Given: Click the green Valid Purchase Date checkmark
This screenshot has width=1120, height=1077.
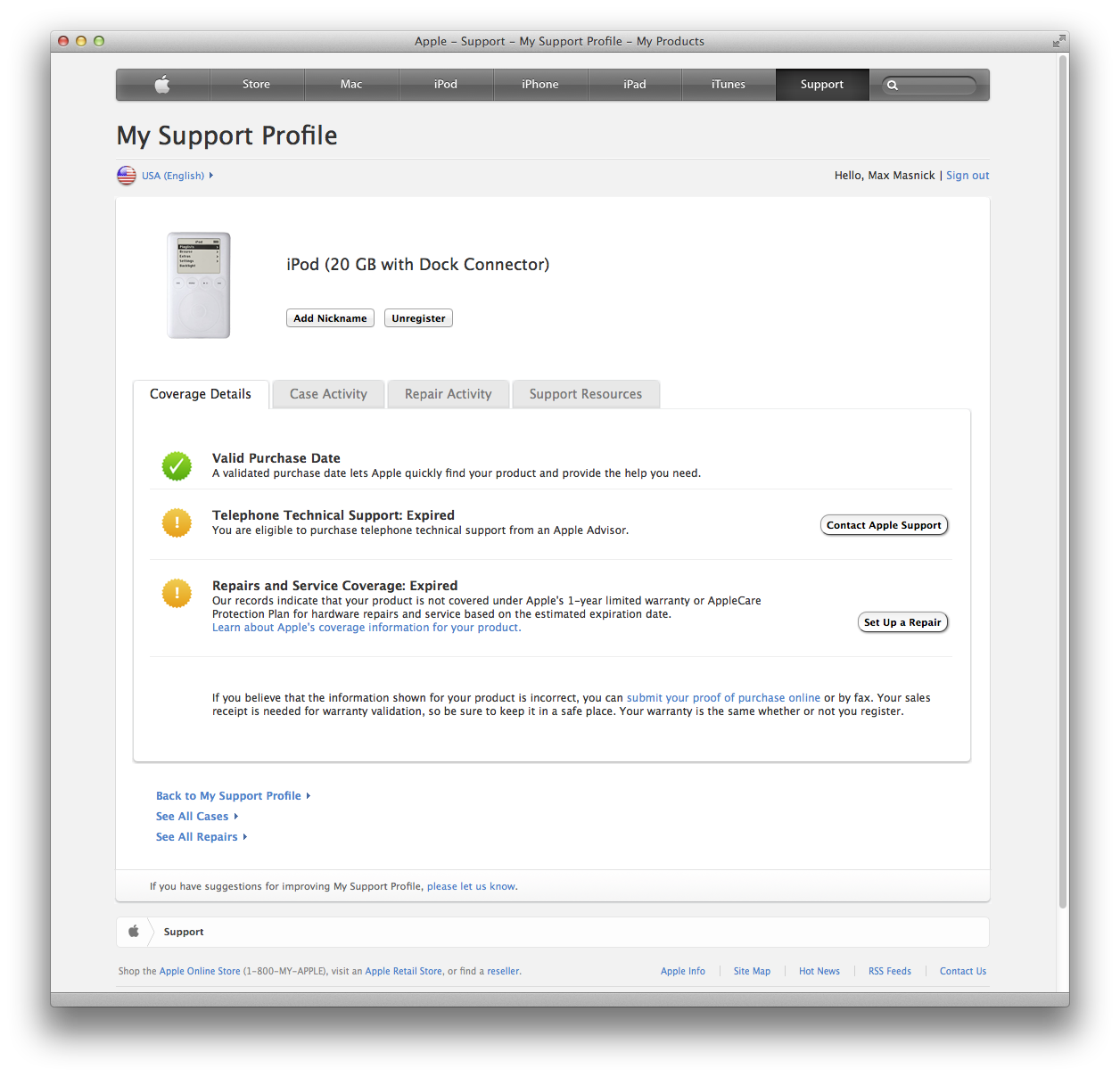Looking at the screenshot, I should [x=177, y=465].
